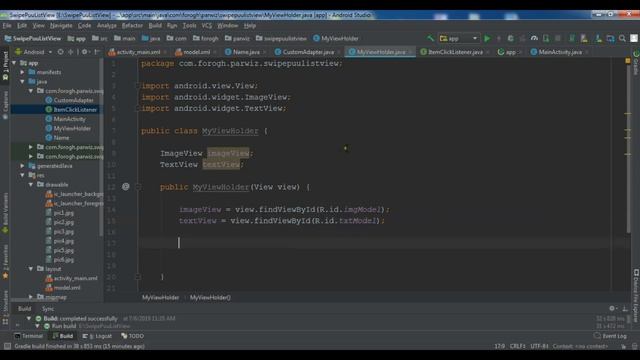Screen dimensions: 640x360
Task: Open the Navigate menu
Action: (61, 25)
